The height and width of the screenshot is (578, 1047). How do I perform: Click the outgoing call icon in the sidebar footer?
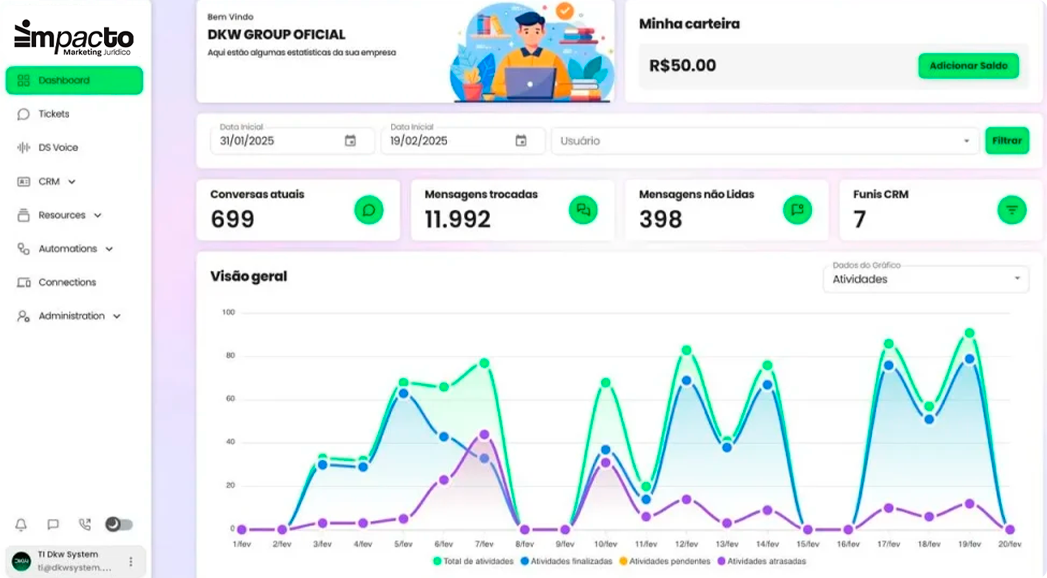84,524
